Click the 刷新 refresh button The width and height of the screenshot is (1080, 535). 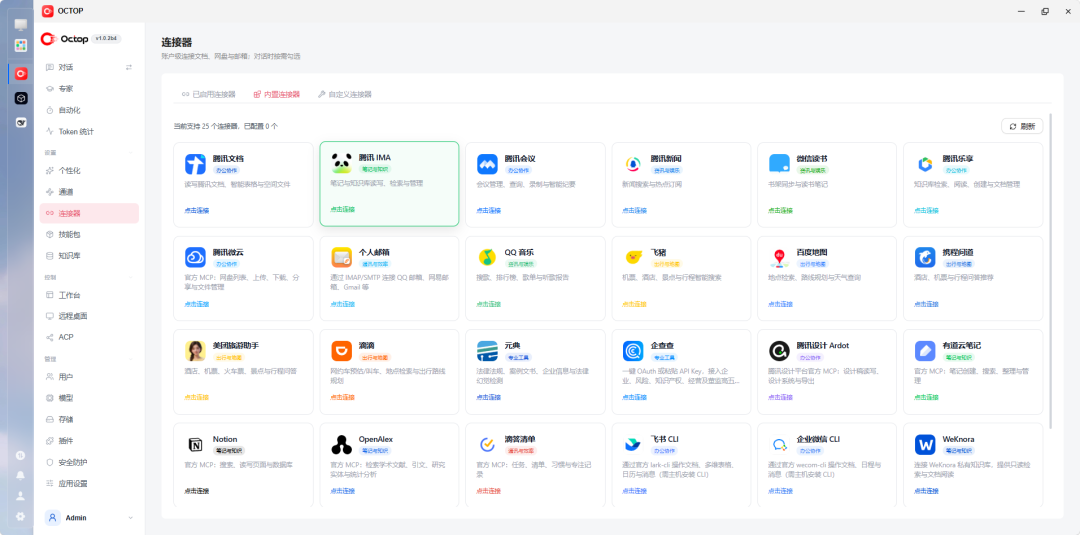pyautogui.click(x=1022, y=127)
